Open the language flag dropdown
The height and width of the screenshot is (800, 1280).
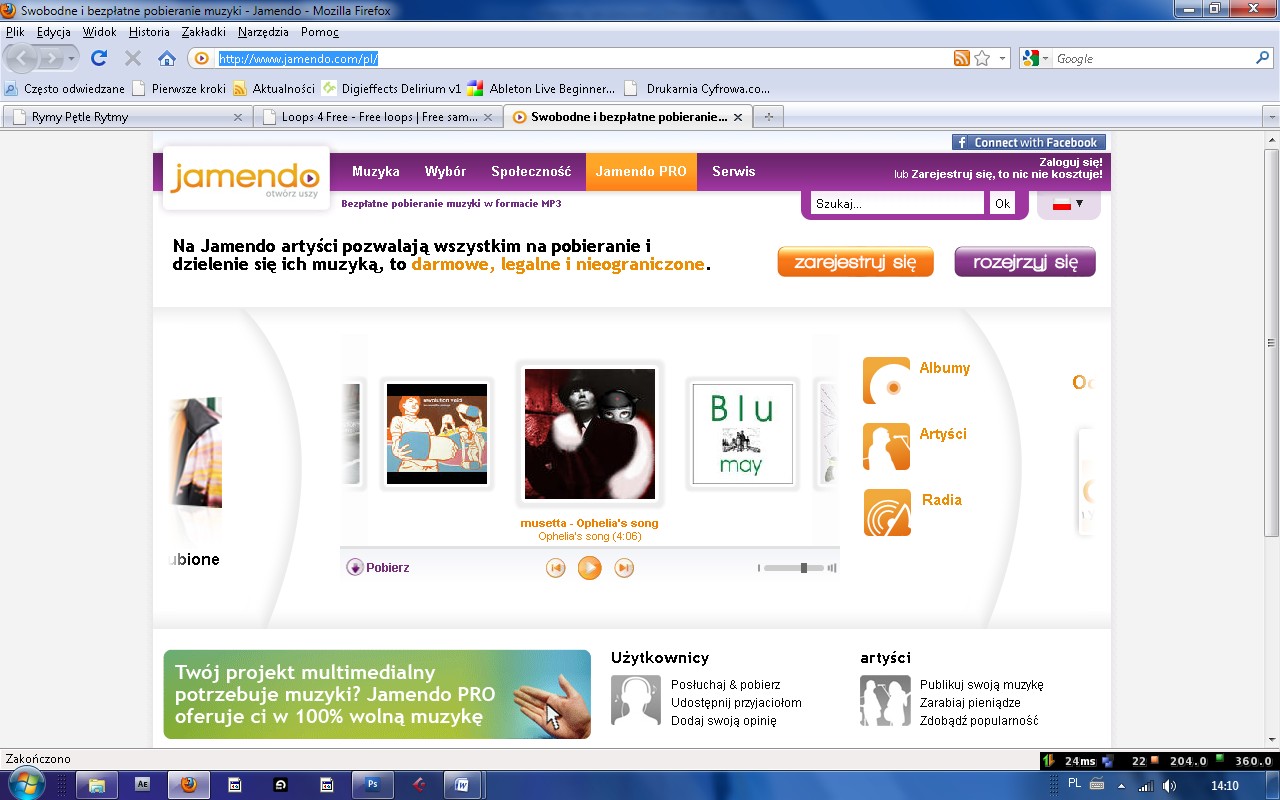[x=1068, y=204]
